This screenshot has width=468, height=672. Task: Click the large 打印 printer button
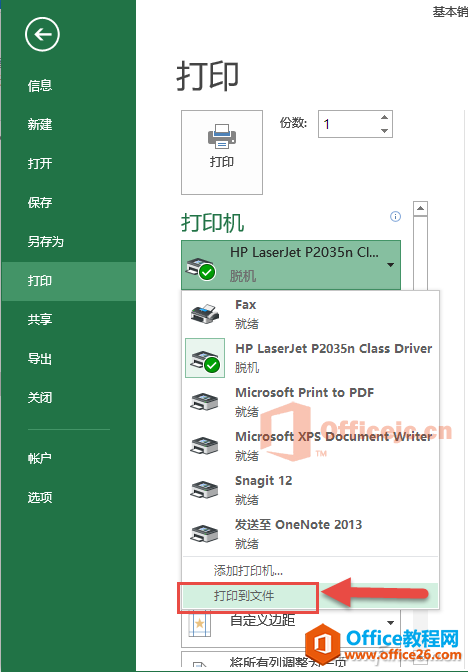click(x=222, y=152)
